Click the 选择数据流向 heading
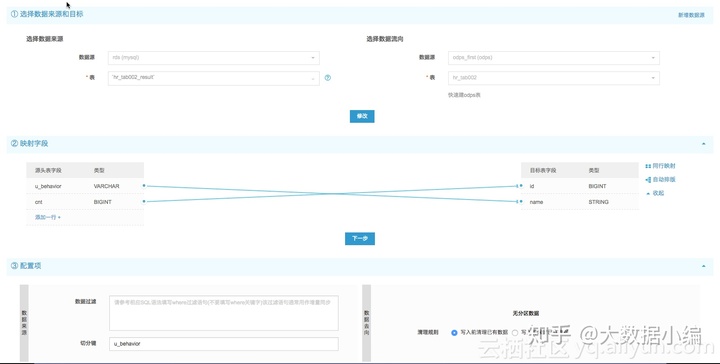 pyautogui.click(x=385, y=39)
